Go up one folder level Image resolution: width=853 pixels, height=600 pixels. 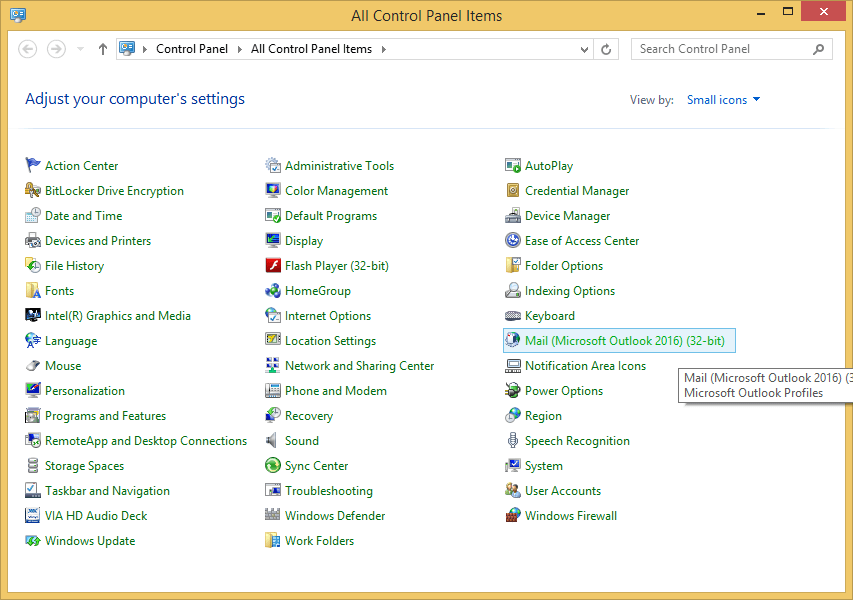104,48
